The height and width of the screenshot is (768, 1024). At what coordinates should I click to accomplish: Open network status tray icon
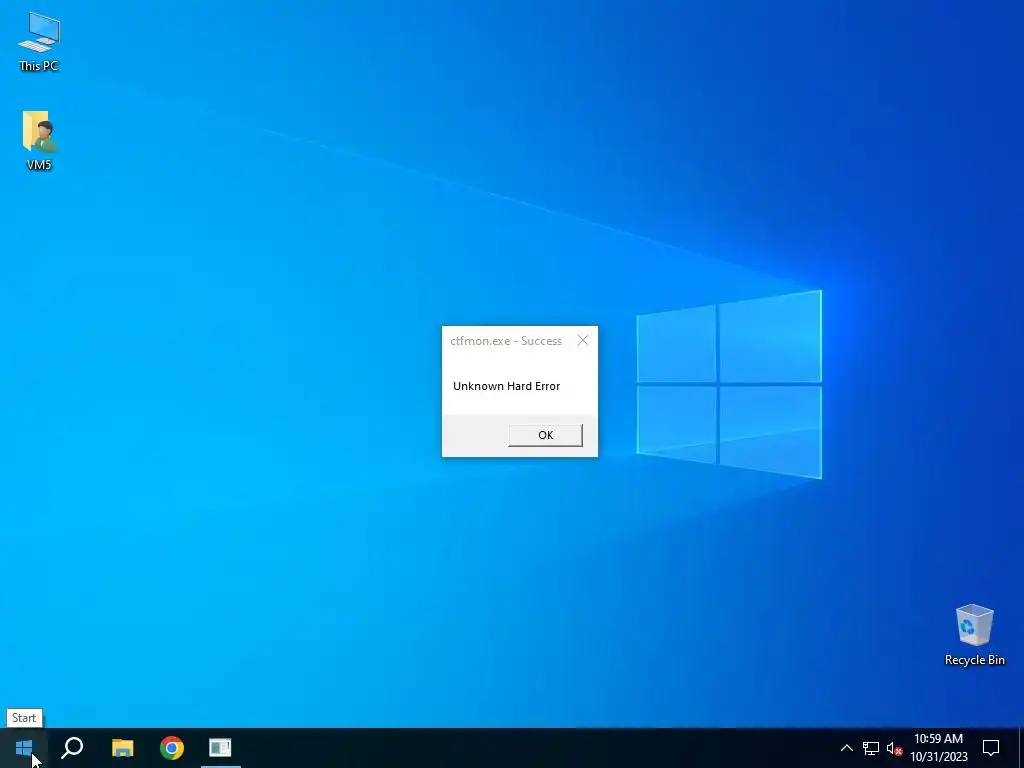point(871,748)
